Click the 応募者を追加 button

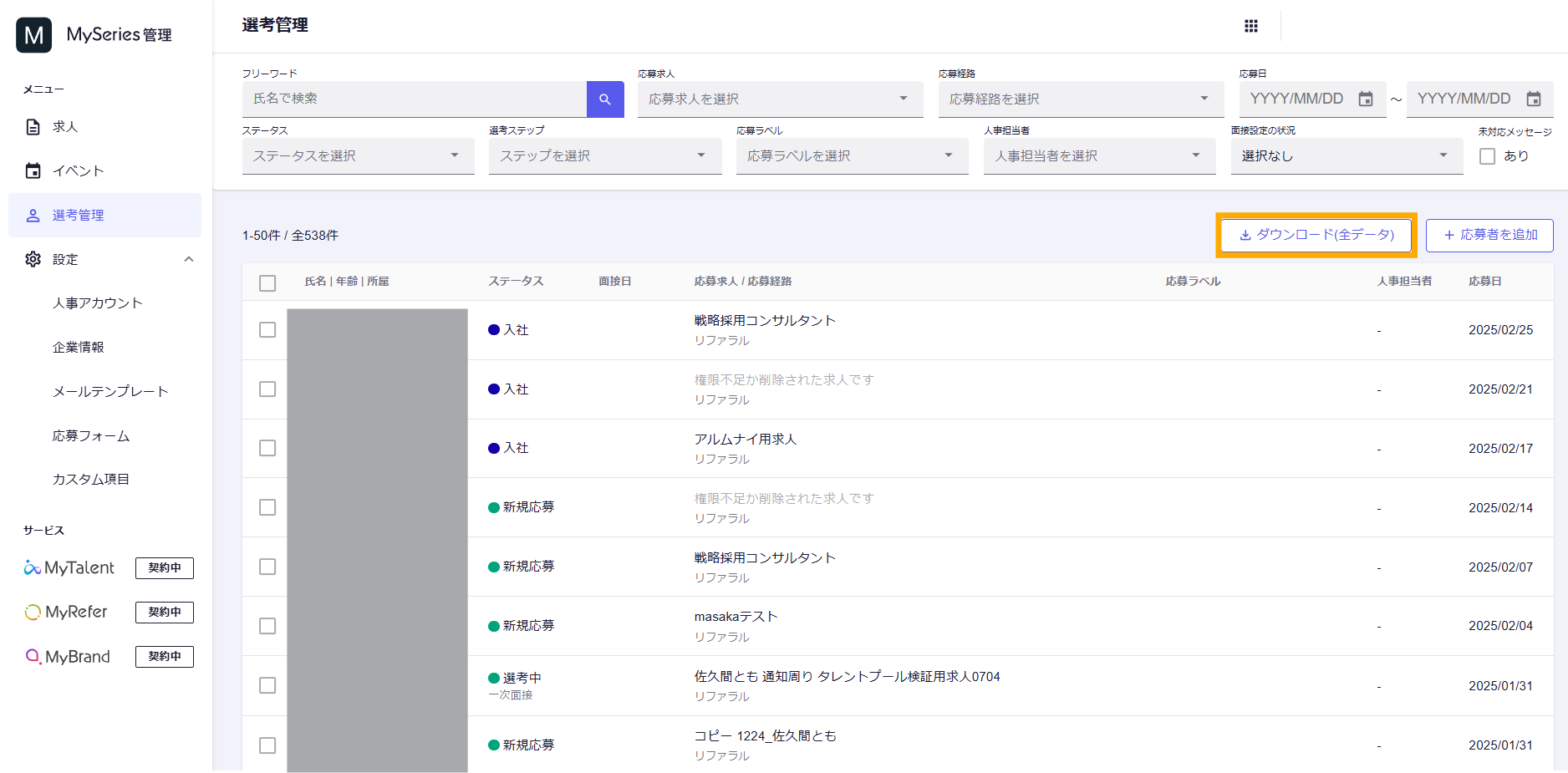pos(1489,236)
